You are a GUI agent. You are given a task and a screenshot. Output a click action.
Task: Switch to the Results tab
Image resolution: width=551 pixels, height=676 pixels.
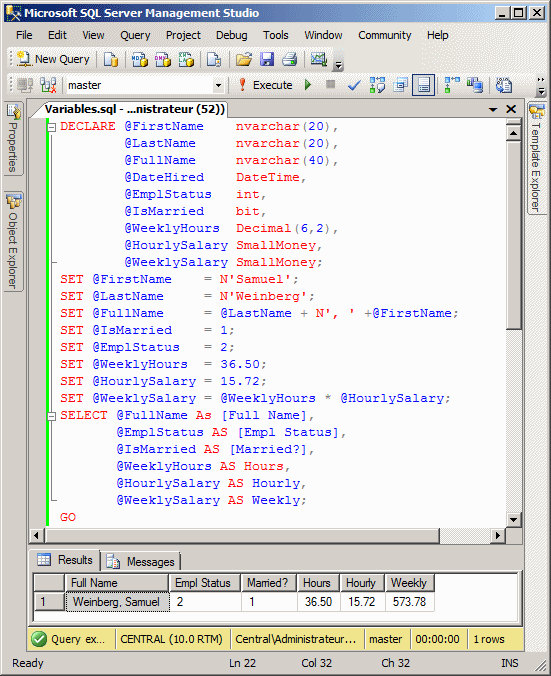(65, 560)
